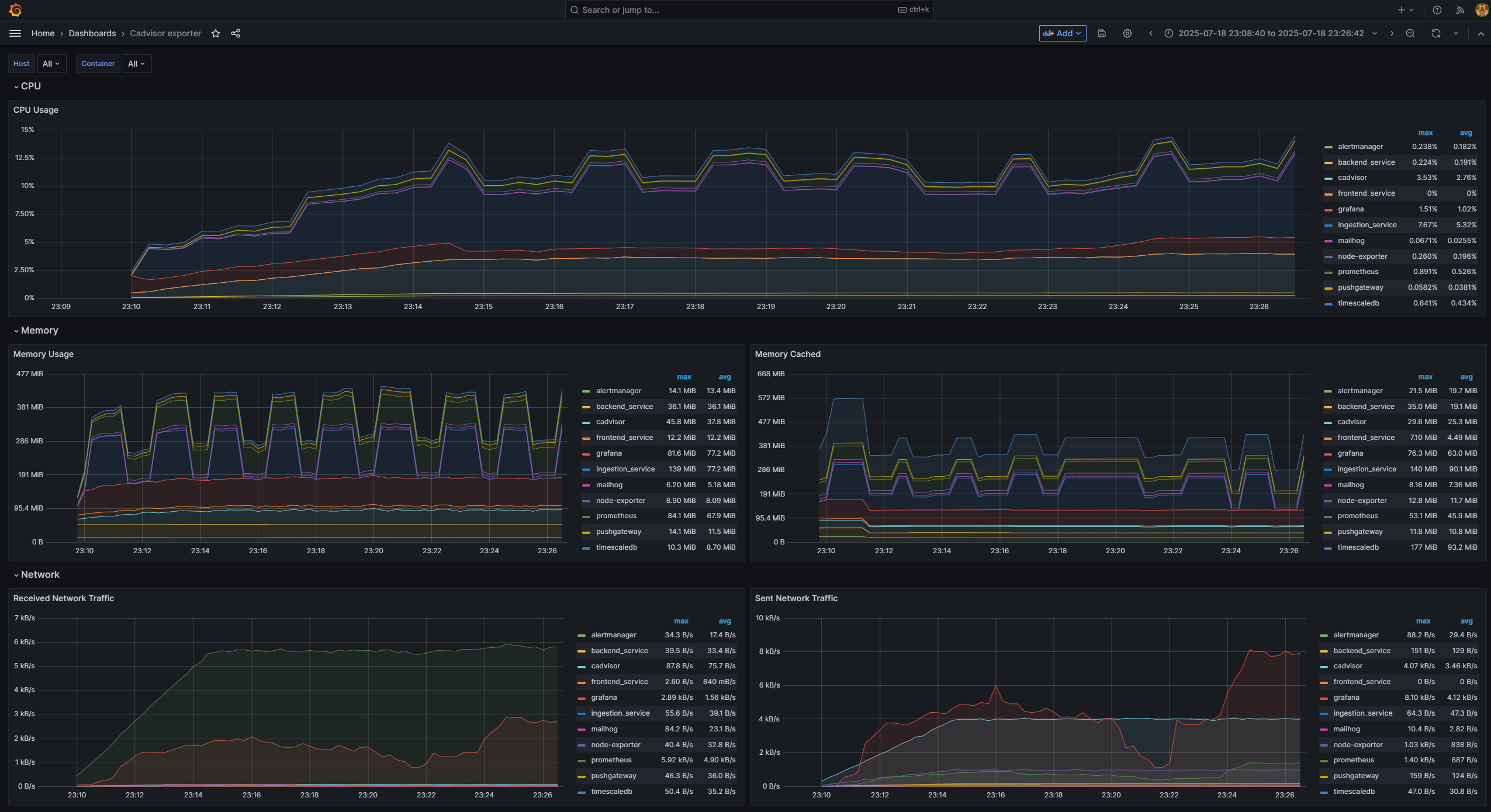
Task: Click the Add panel button
Action: point(1062,33)
